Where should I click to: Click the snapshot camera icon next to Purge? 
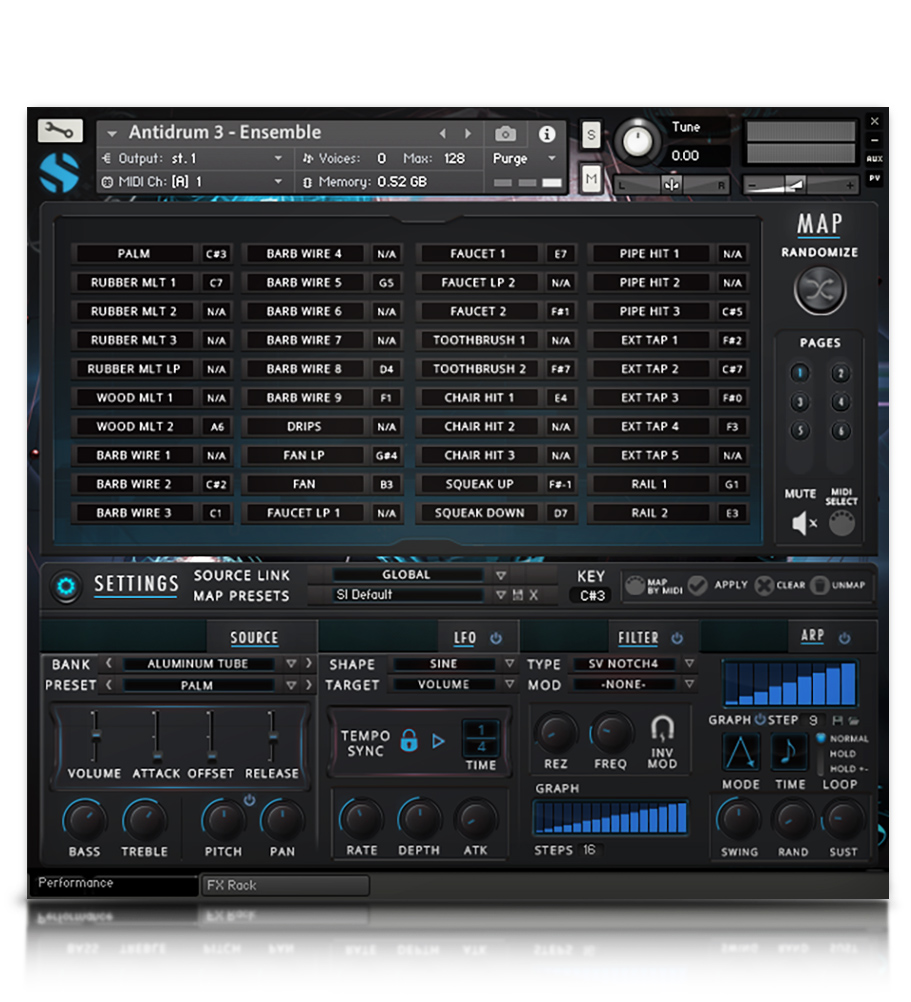tap(505, 133)
